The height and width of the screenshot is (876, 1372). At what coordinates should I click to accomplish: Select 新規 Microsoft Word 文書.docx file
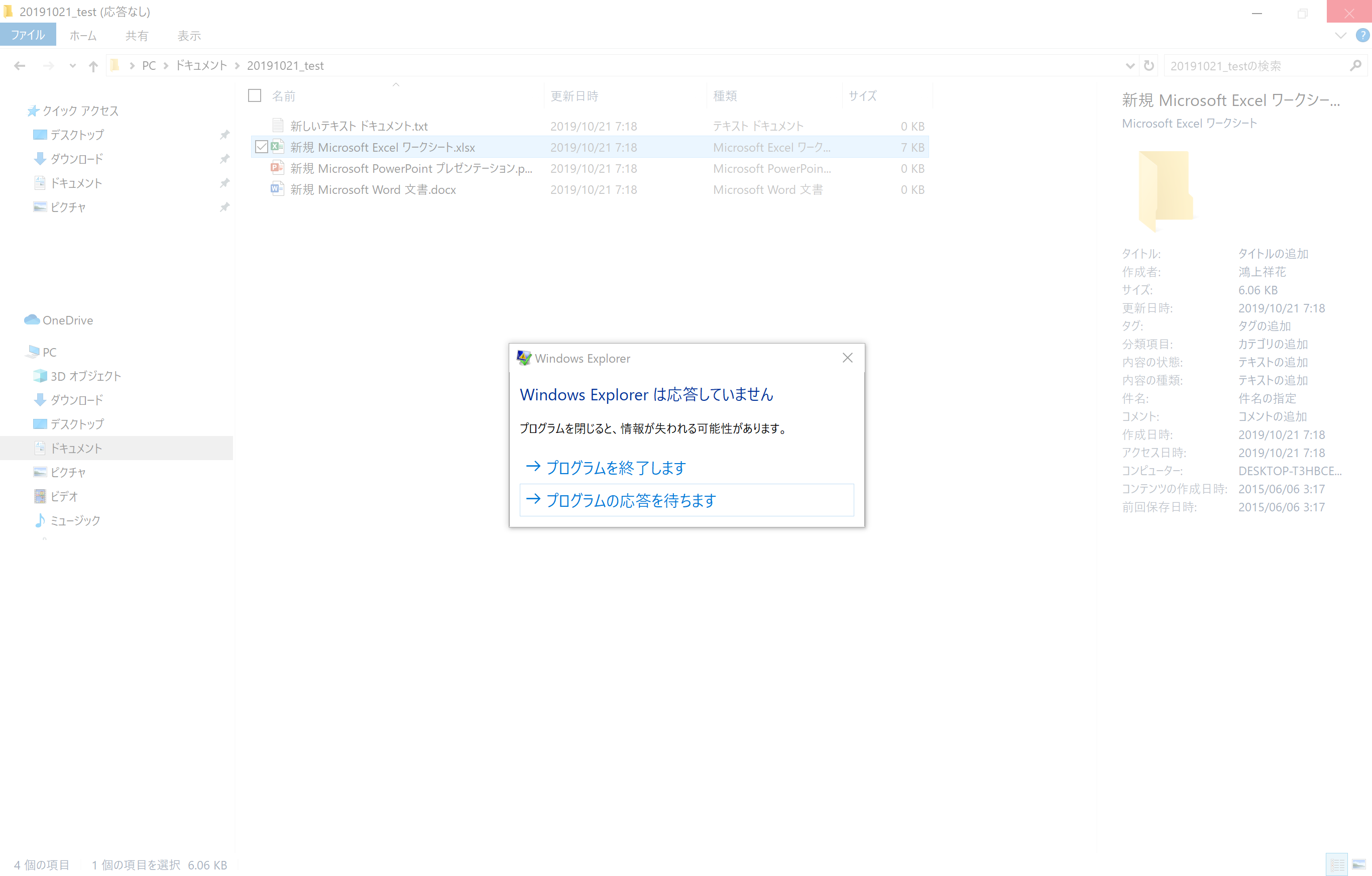[373, 189]
